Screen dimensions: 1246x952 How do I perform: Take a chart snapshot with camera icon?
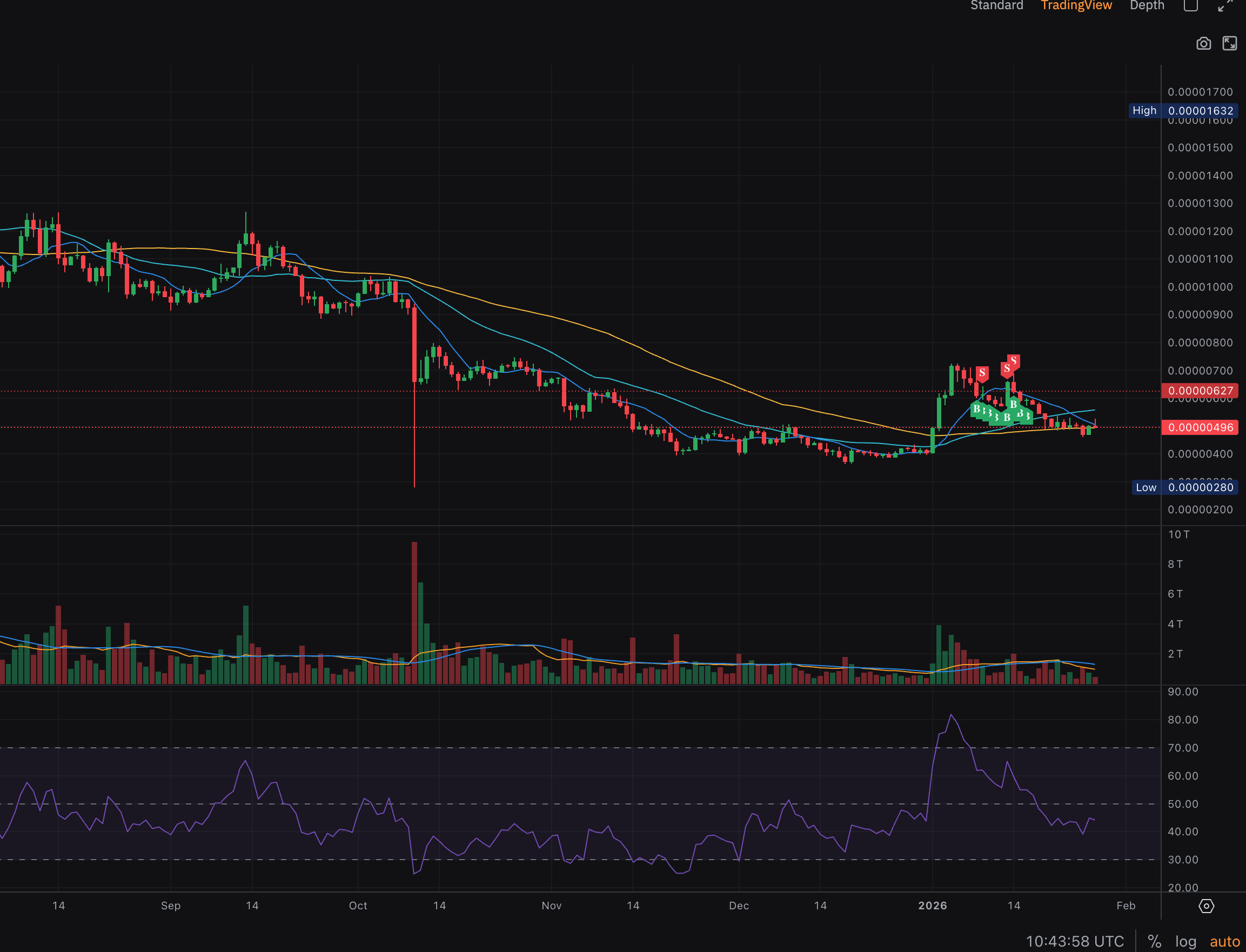1203,44
